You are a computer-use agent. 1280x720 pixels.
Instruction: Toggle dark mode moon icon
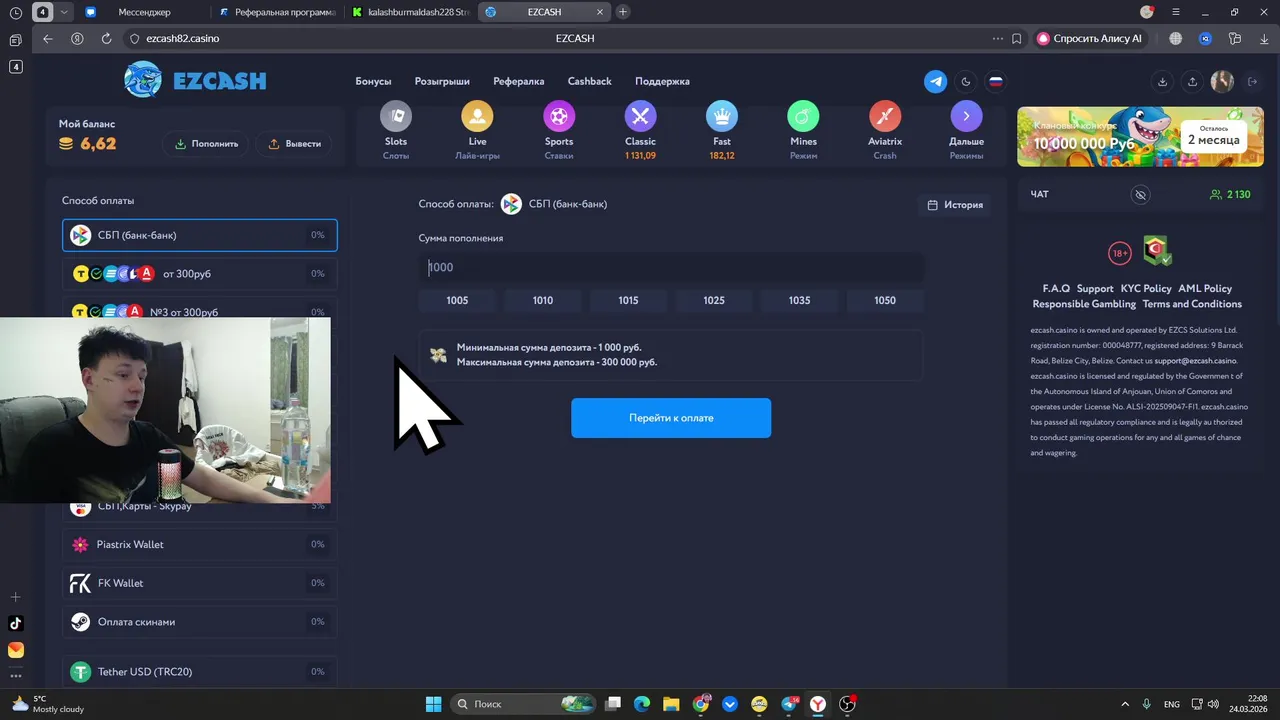[x=966, y=82]
